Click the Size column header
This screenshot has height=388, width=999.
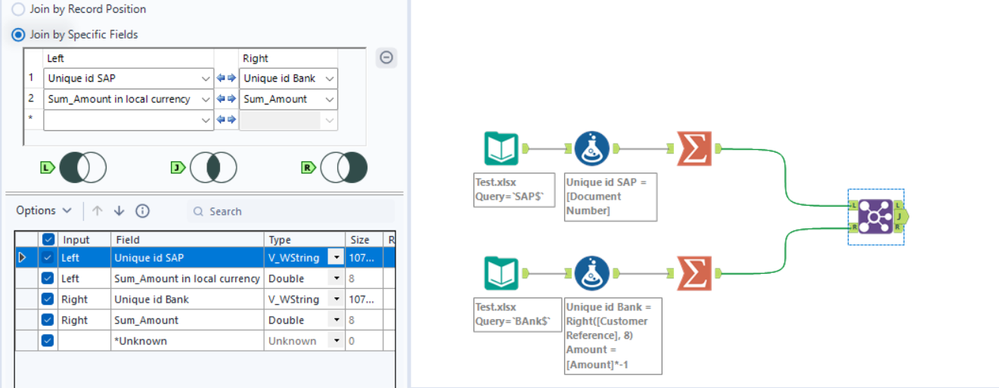coord(364,240)
